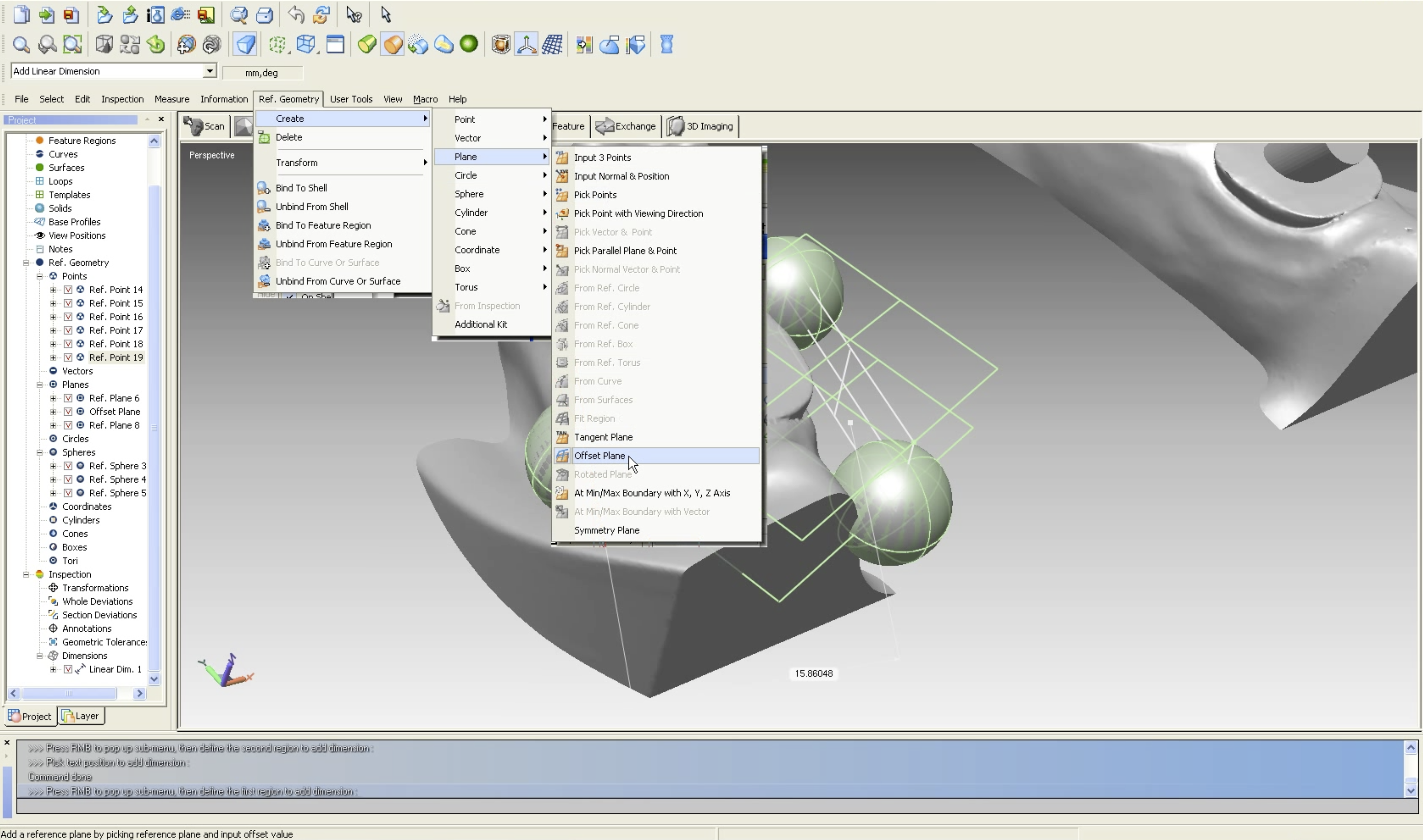Toggle the coordinate axes display icon
Viewport: 1423px width, 840px height.
coord(526,44)
